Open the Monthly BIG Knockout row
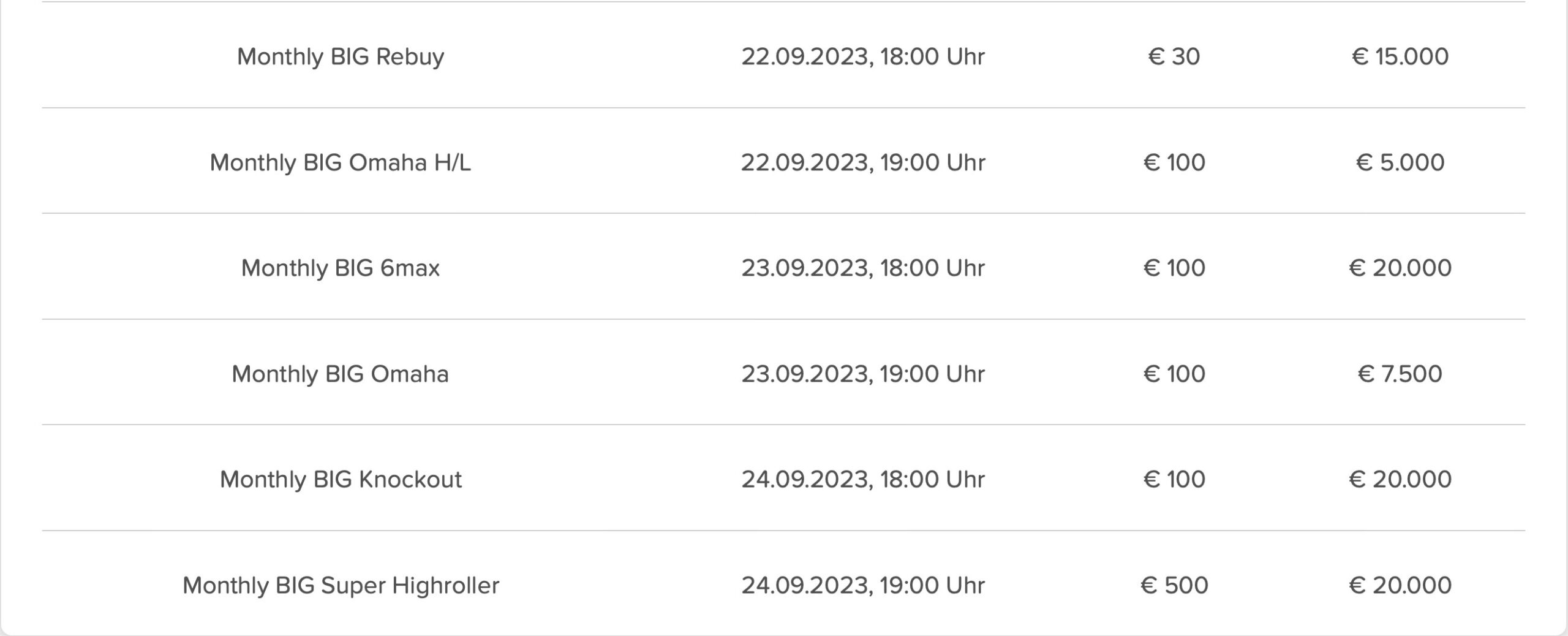Viewport: 1568px width, 636px height. tap(341, 479)
